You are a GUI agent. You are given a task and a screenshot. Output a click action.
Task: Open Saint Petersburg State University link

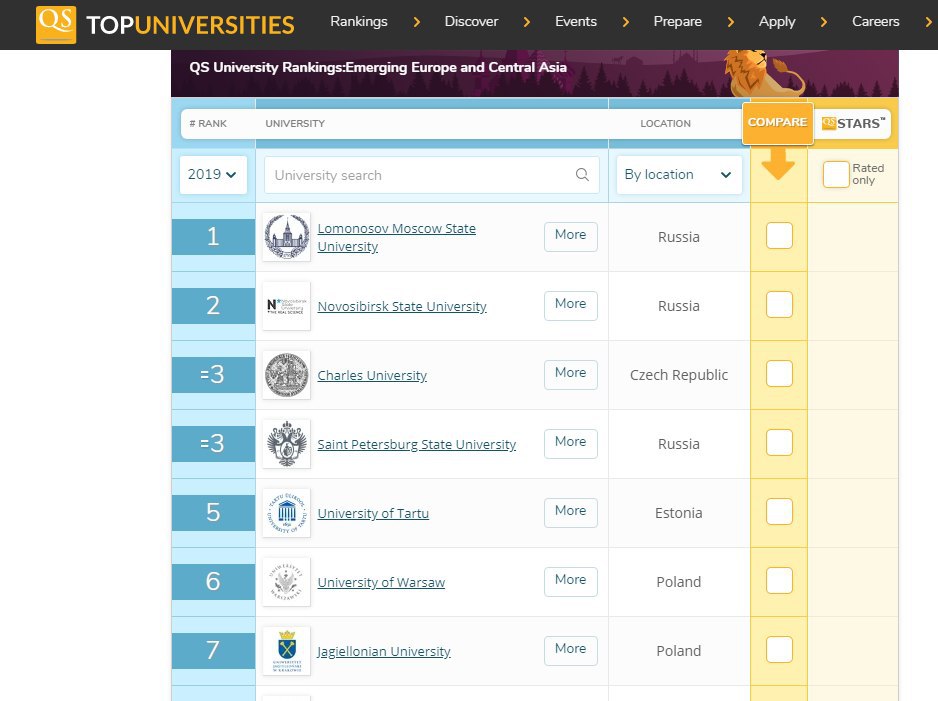416,444
